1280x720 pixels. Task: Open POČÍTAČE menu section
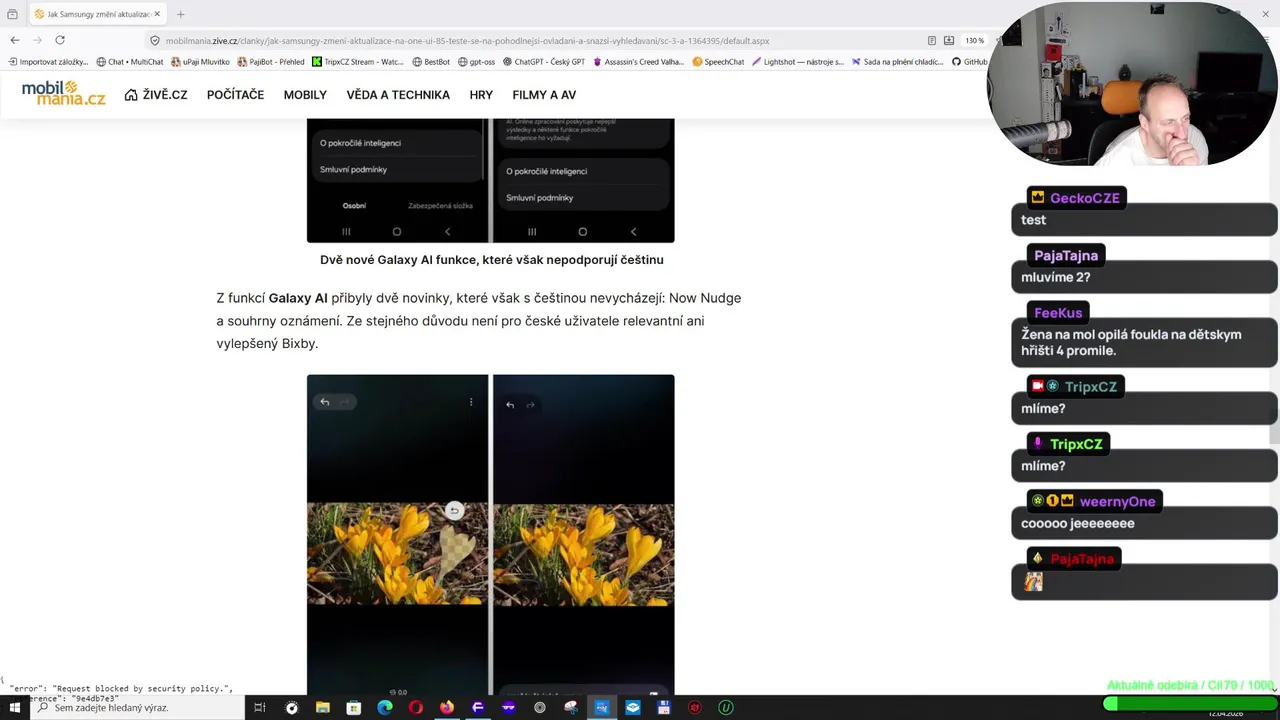(x=235, y=95)
